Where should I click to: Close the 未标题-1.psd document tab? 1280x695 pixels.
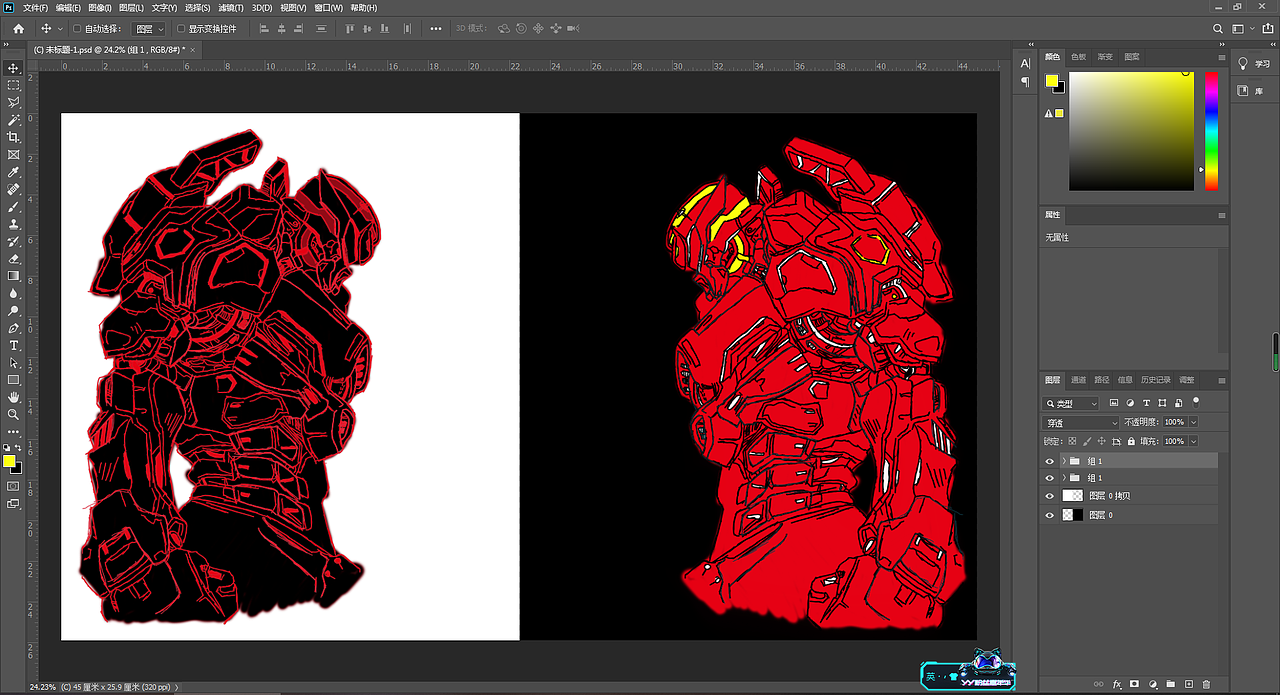click(194, 49)
